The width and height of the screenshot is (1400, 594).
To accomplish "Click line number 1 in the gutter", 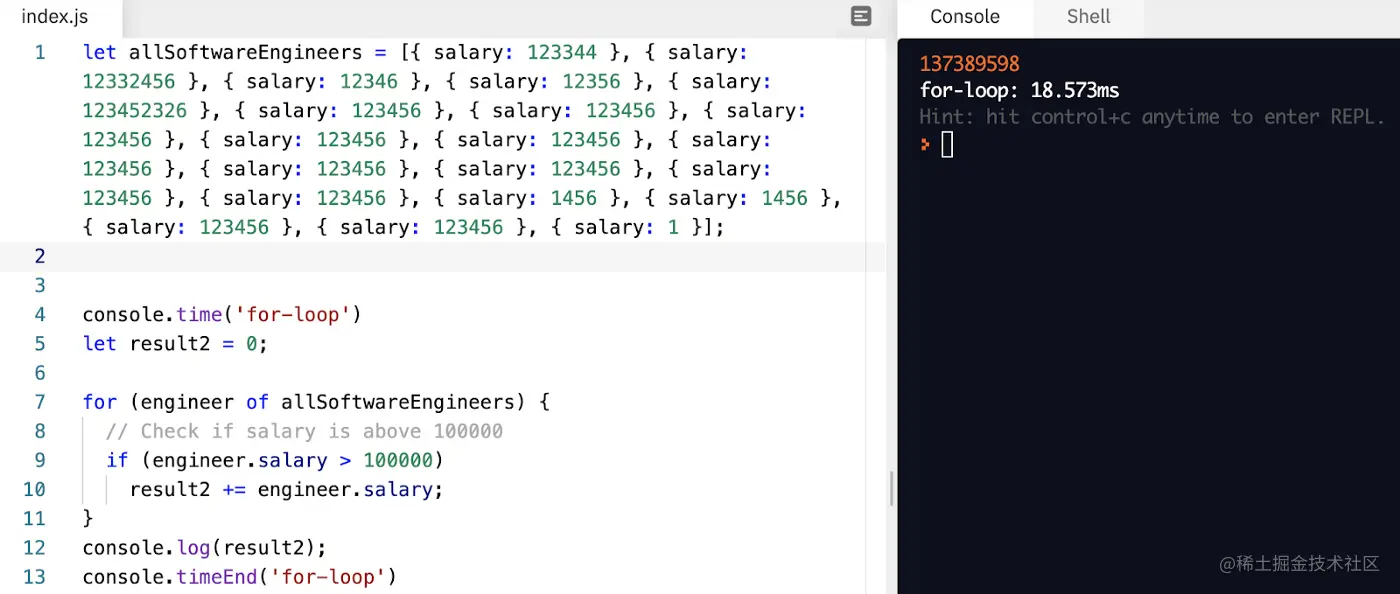I will coord(40,52).
